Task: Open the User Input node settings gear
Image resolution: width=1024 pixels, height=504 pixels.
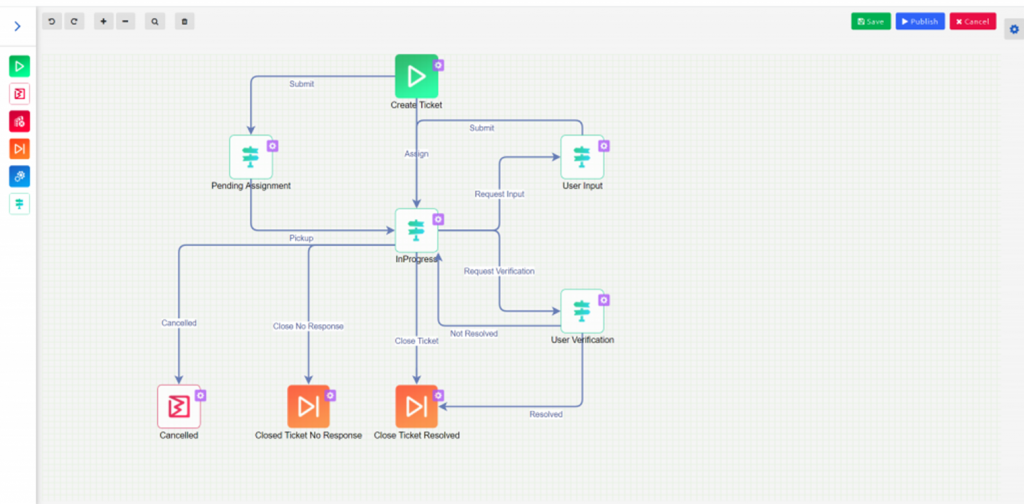Action: coord(604,146)
